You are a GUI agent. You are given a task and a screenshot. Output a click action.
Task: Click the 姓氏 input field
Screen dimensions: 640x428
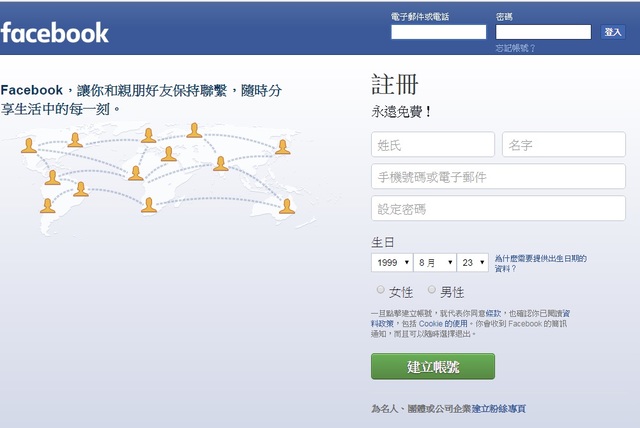click(x=432, y=145)
